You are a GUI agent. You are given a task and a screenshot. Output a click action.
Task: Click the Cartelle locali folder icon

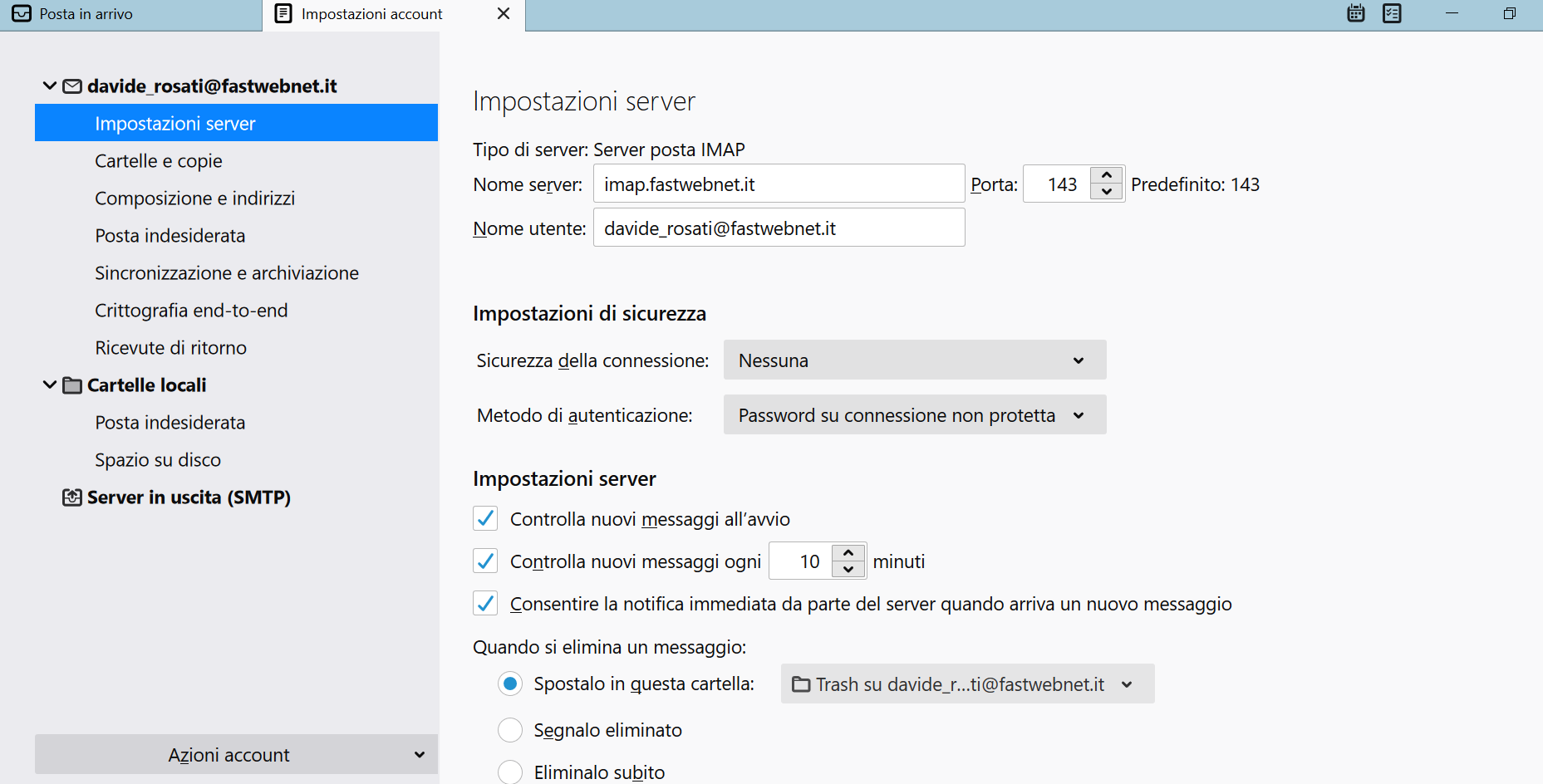[x=72, y=385]
